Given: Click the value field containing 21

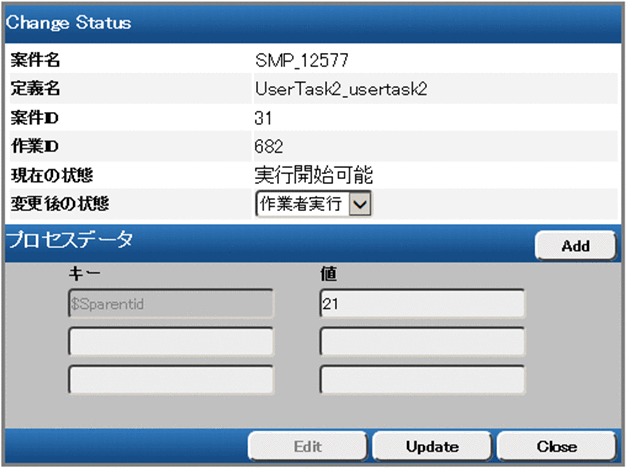Looking at the screenshot, I should click(x=422, y=304).
